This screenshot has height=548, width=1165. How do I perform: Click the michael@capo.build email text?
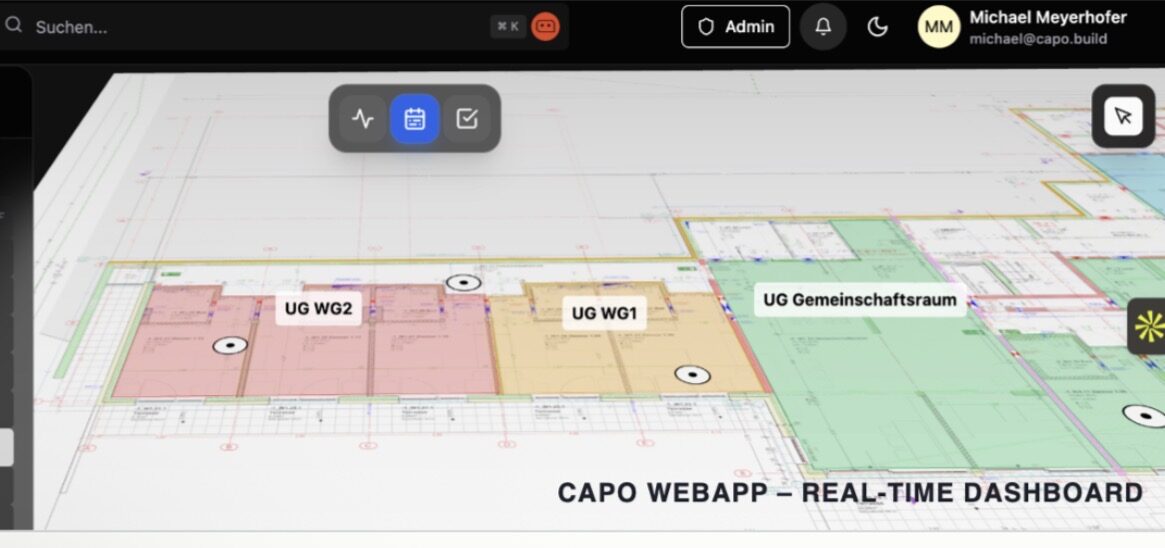pyautogui.click(x=1038, y=39)
